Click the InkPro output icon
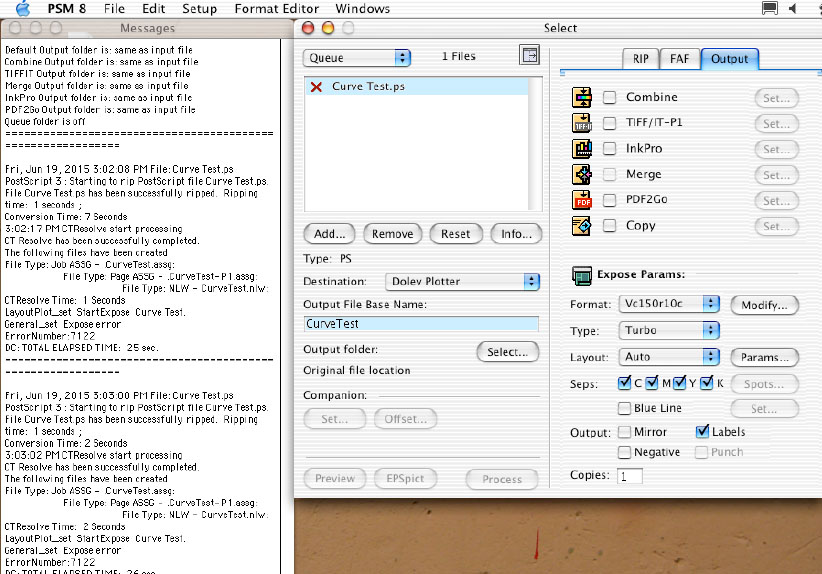This screenshot has height=574, width=822. (x=581, y=149)
